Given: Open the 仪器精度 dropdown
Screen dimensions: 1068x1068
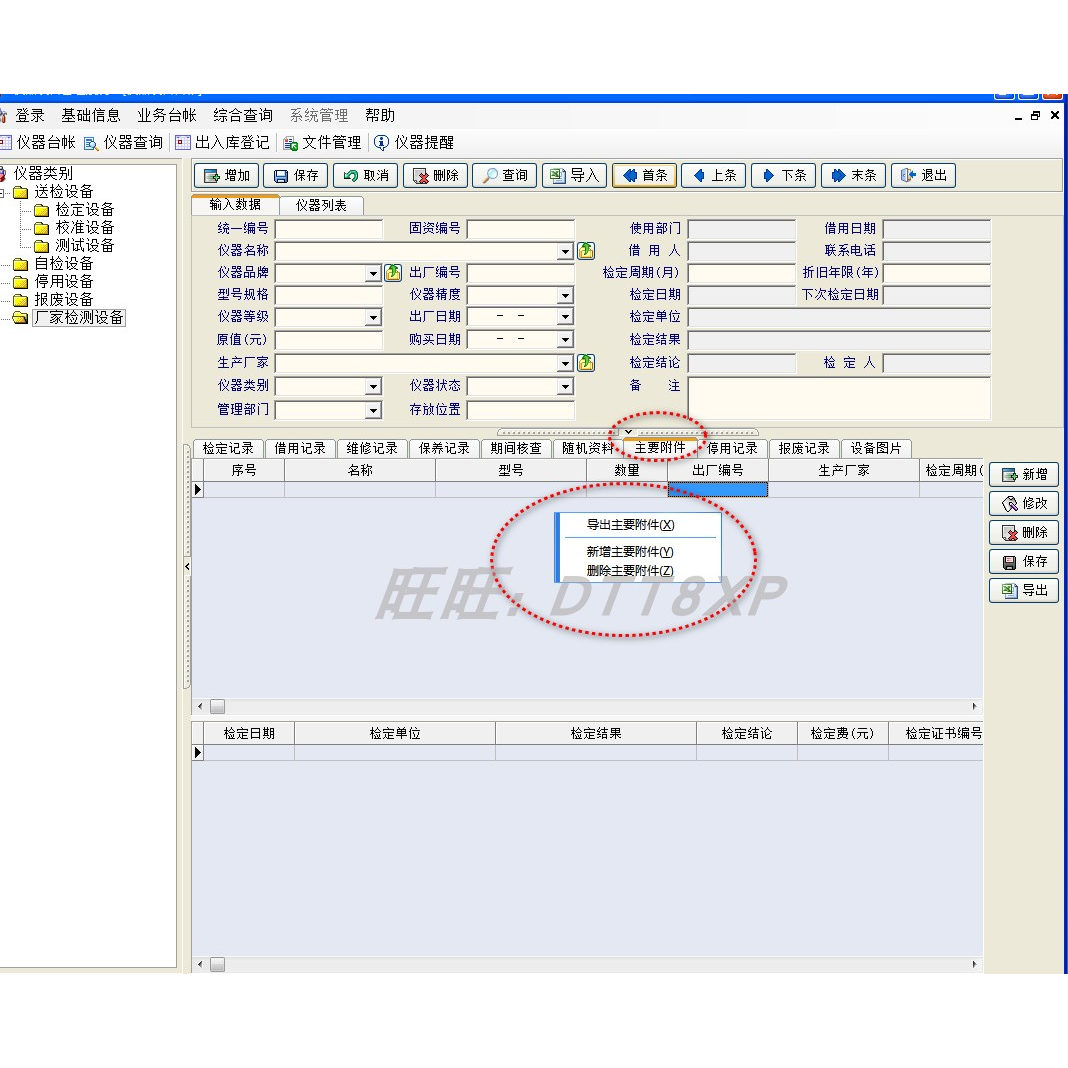Looking at the screenshot, I should (565, 296).
